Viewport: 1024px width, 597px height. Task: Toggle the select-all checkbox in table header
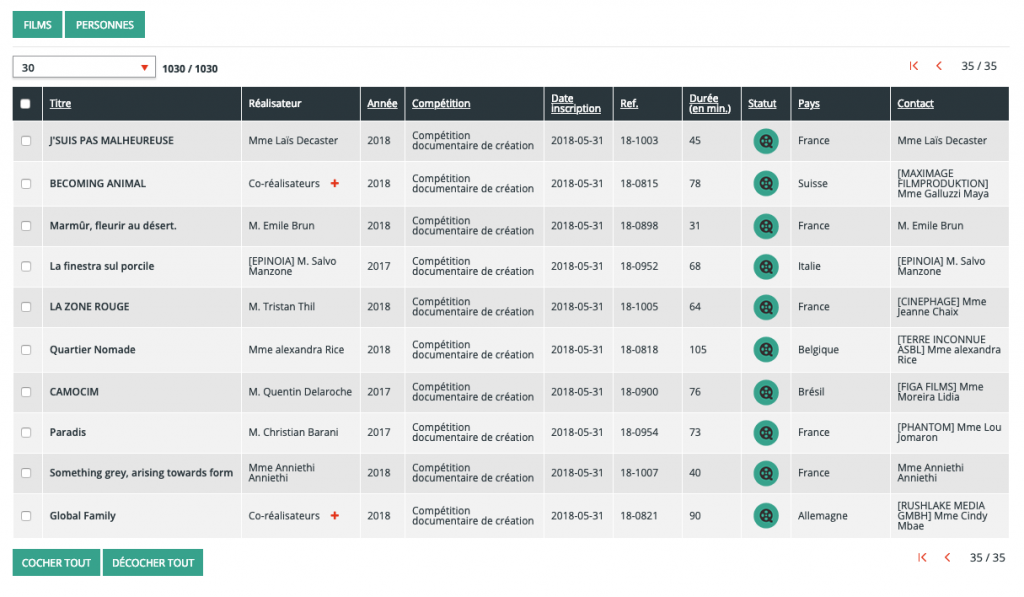pyautogui.click(x=26, y=104)
